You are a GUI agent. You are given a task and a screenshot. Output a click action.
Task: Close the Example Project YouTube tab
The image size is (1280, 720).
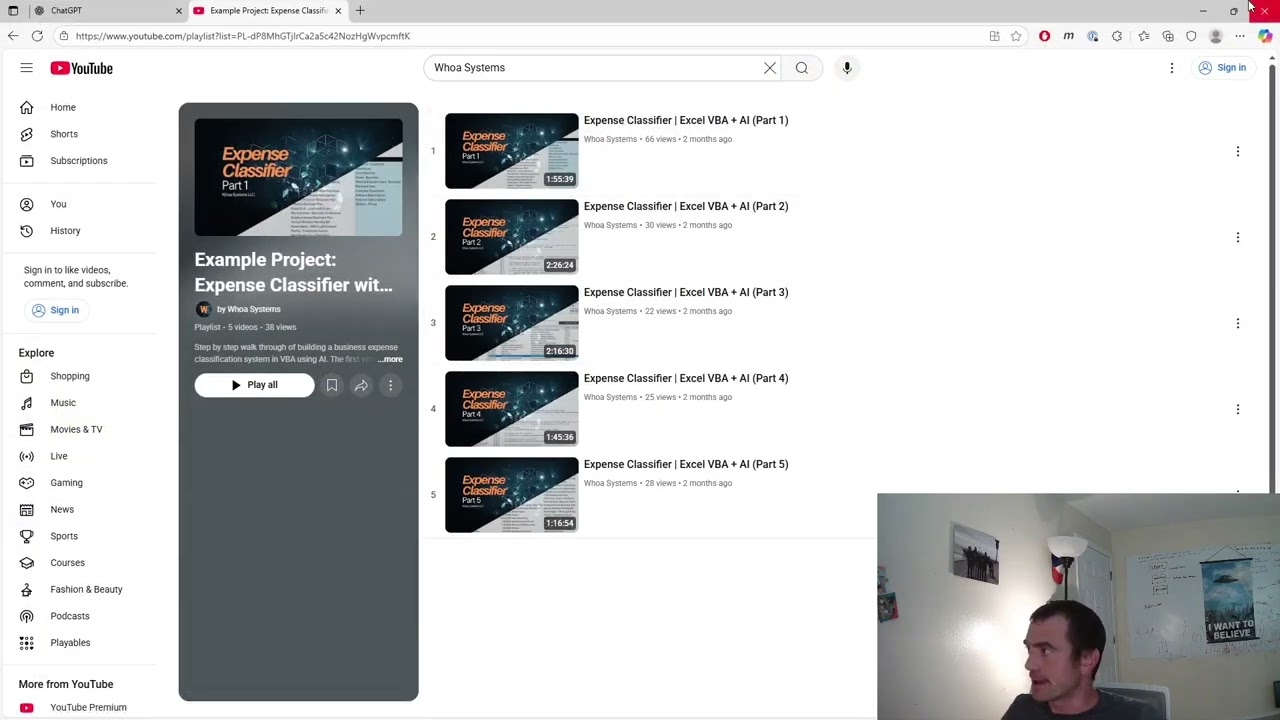click(x=338, y=11)
